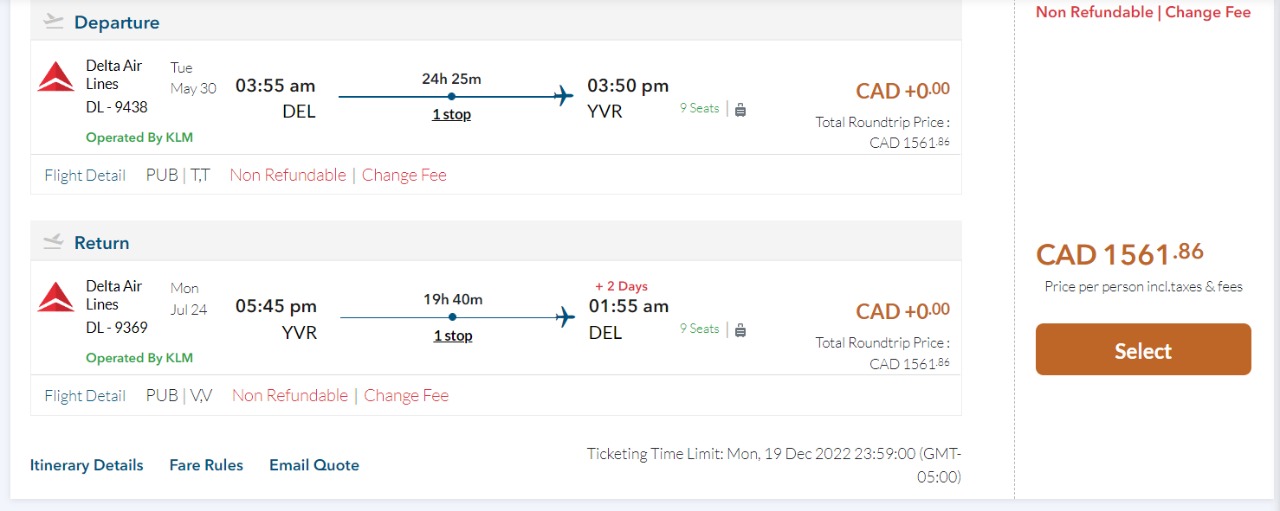Click the baggage icon on the departure flight
The height and width of the screenshot is (511, 1280).
coord(741,110)
